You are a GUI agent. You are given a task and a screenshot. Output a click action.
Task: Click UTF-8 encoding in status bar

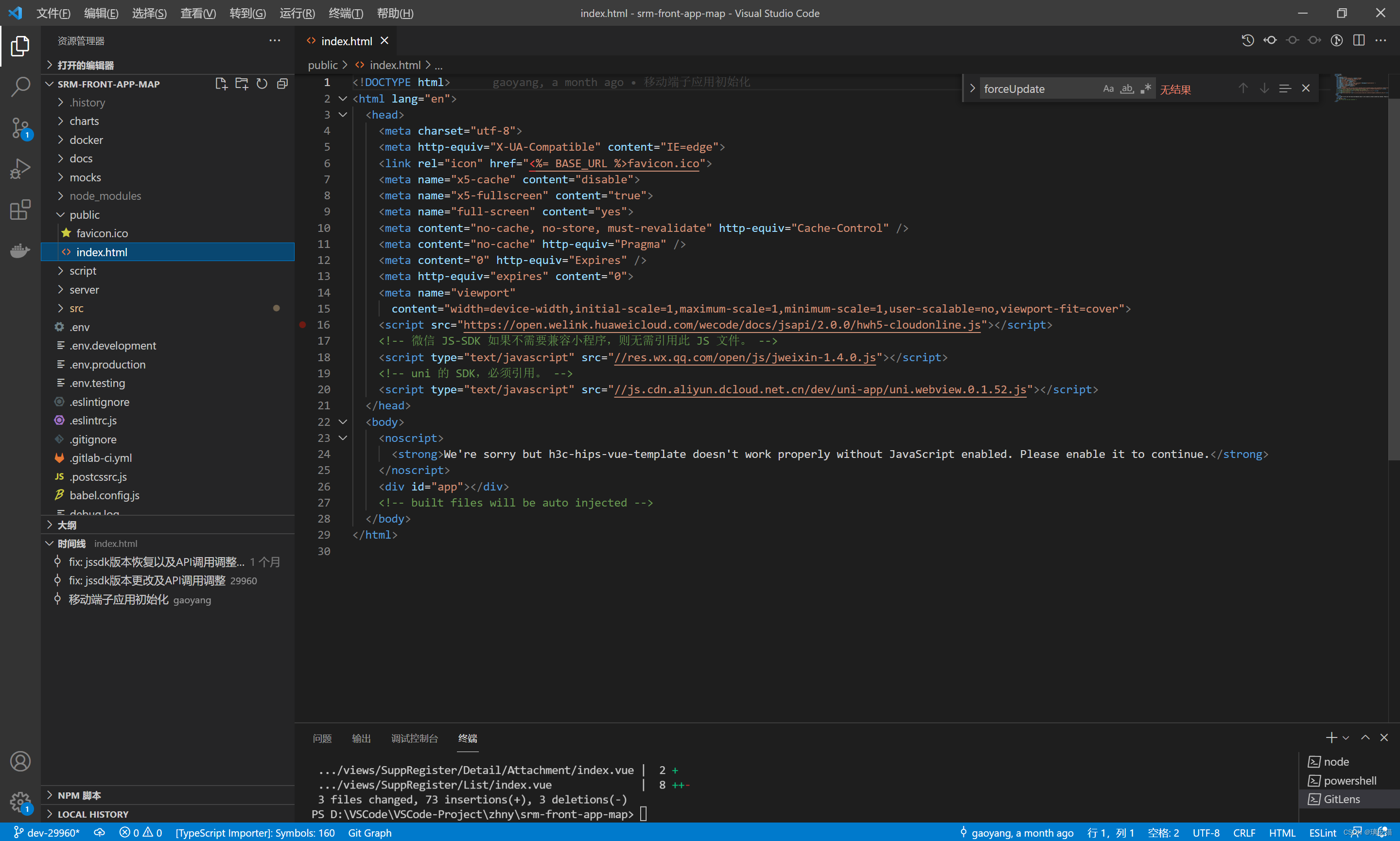point(1206,833)
